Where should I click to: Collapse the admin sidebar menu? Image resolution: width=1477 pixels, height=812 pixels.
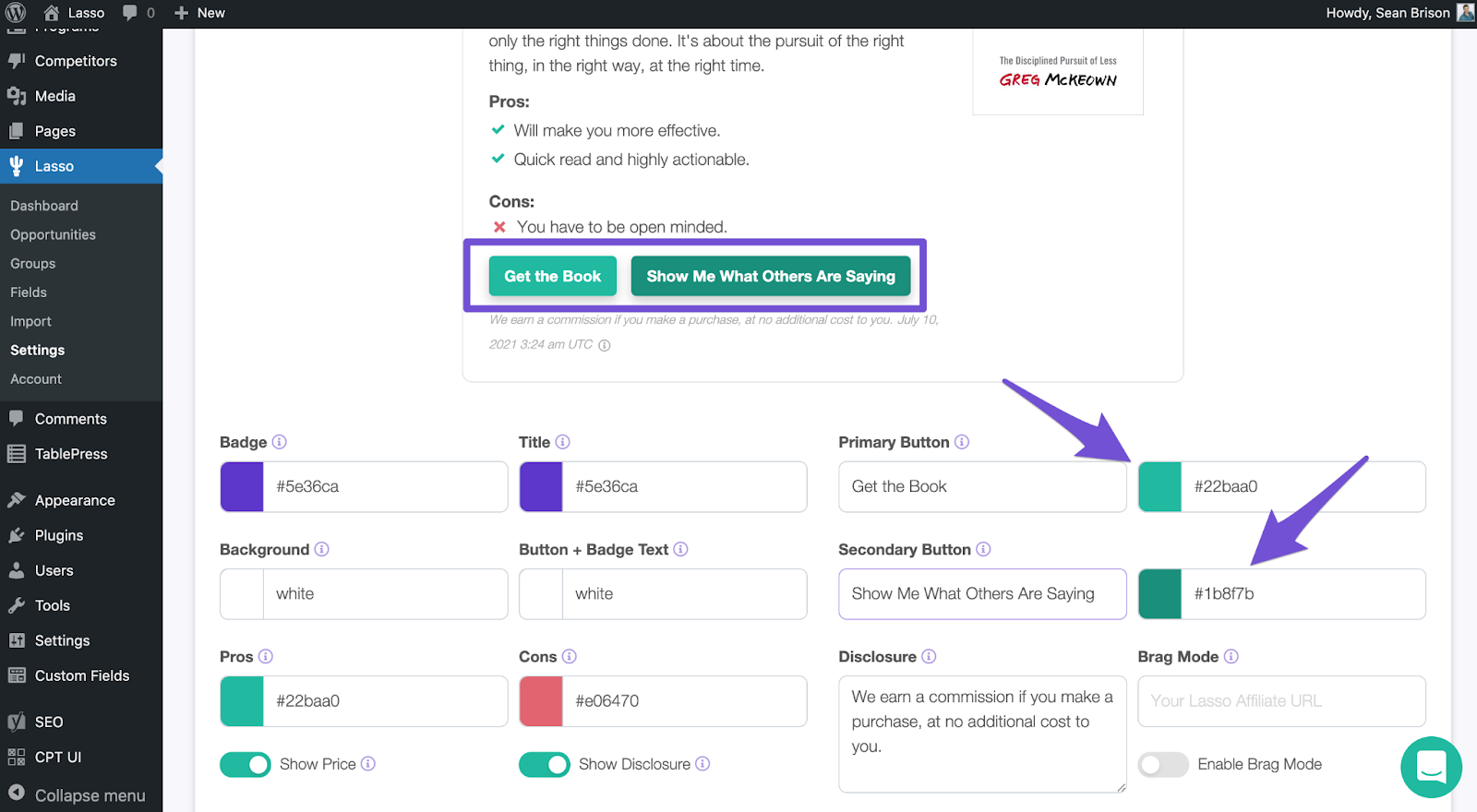[77, 794]
